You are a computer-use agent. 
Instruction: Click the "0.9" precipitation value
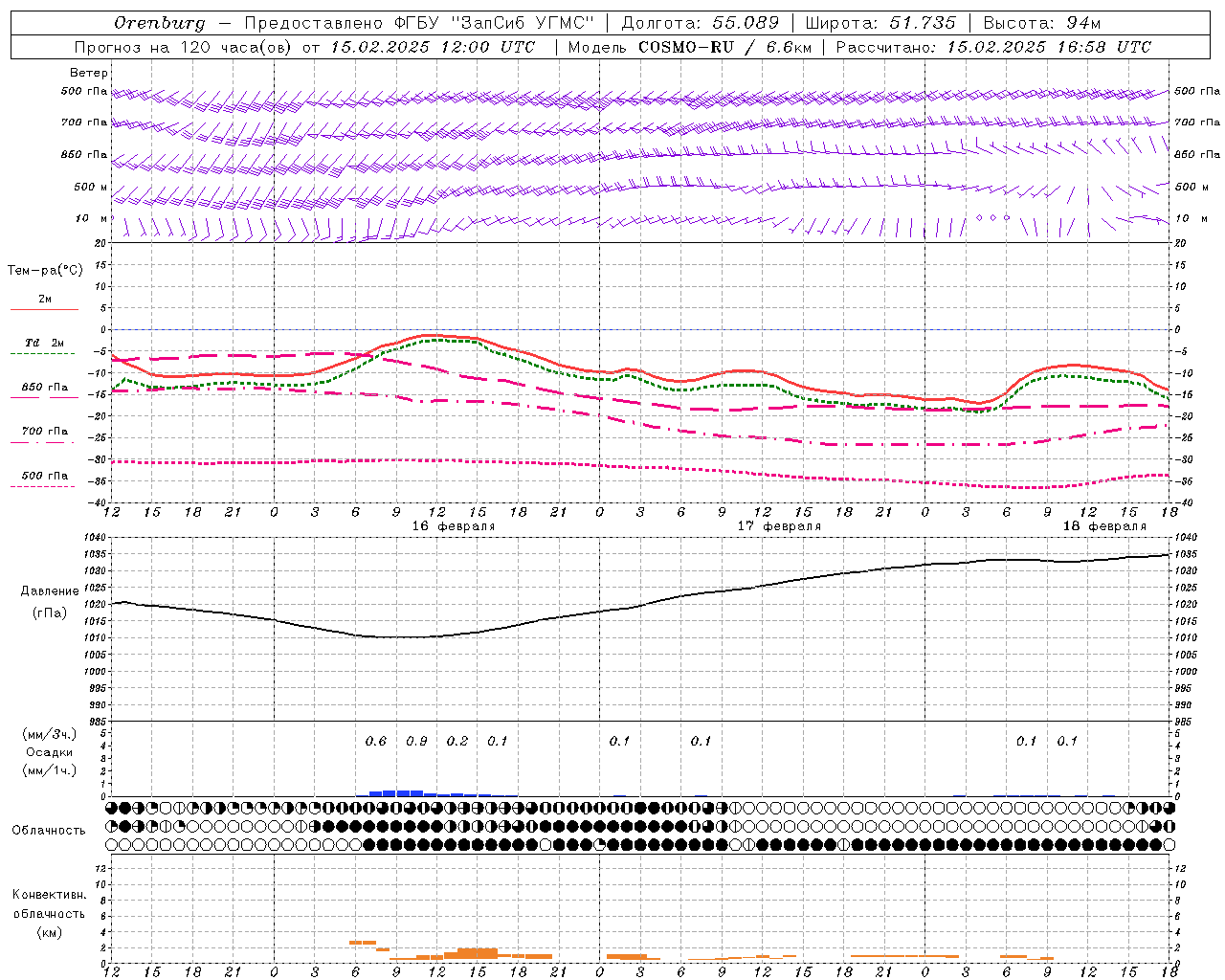[416, 742]
